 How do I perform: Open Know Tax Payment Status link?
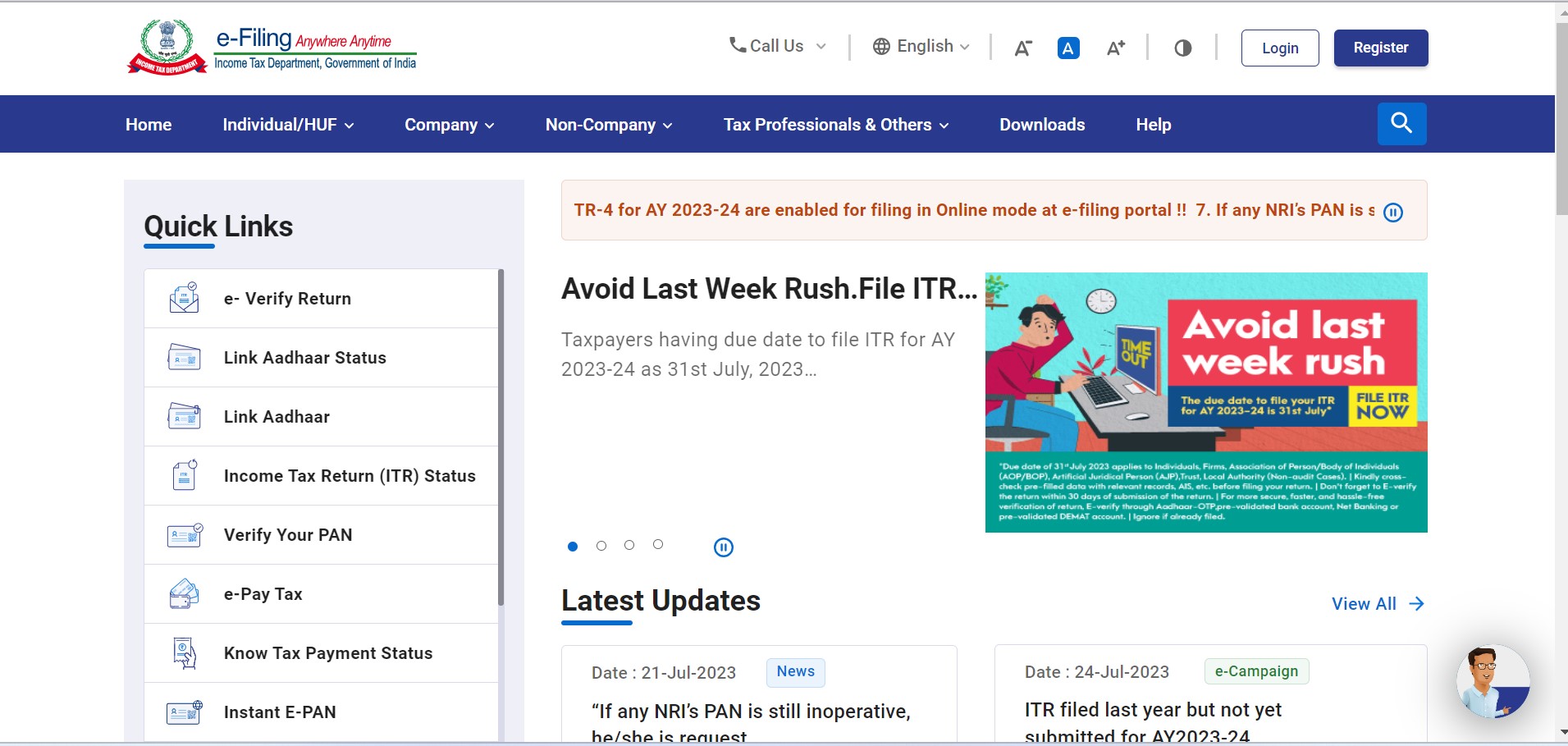click(321, 653)
